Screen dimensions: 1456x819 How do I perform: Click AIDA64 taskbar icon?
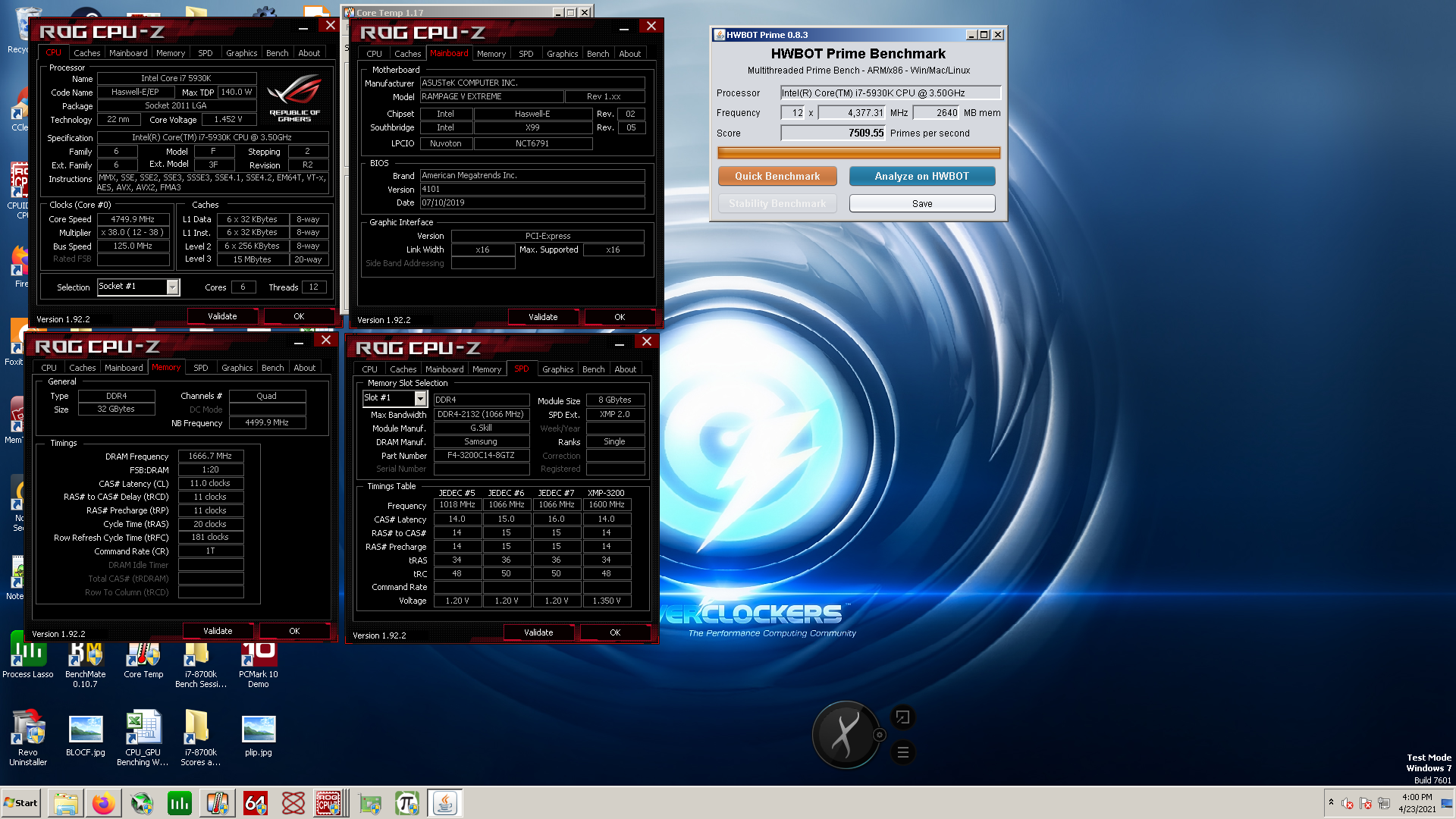(256, 803)
